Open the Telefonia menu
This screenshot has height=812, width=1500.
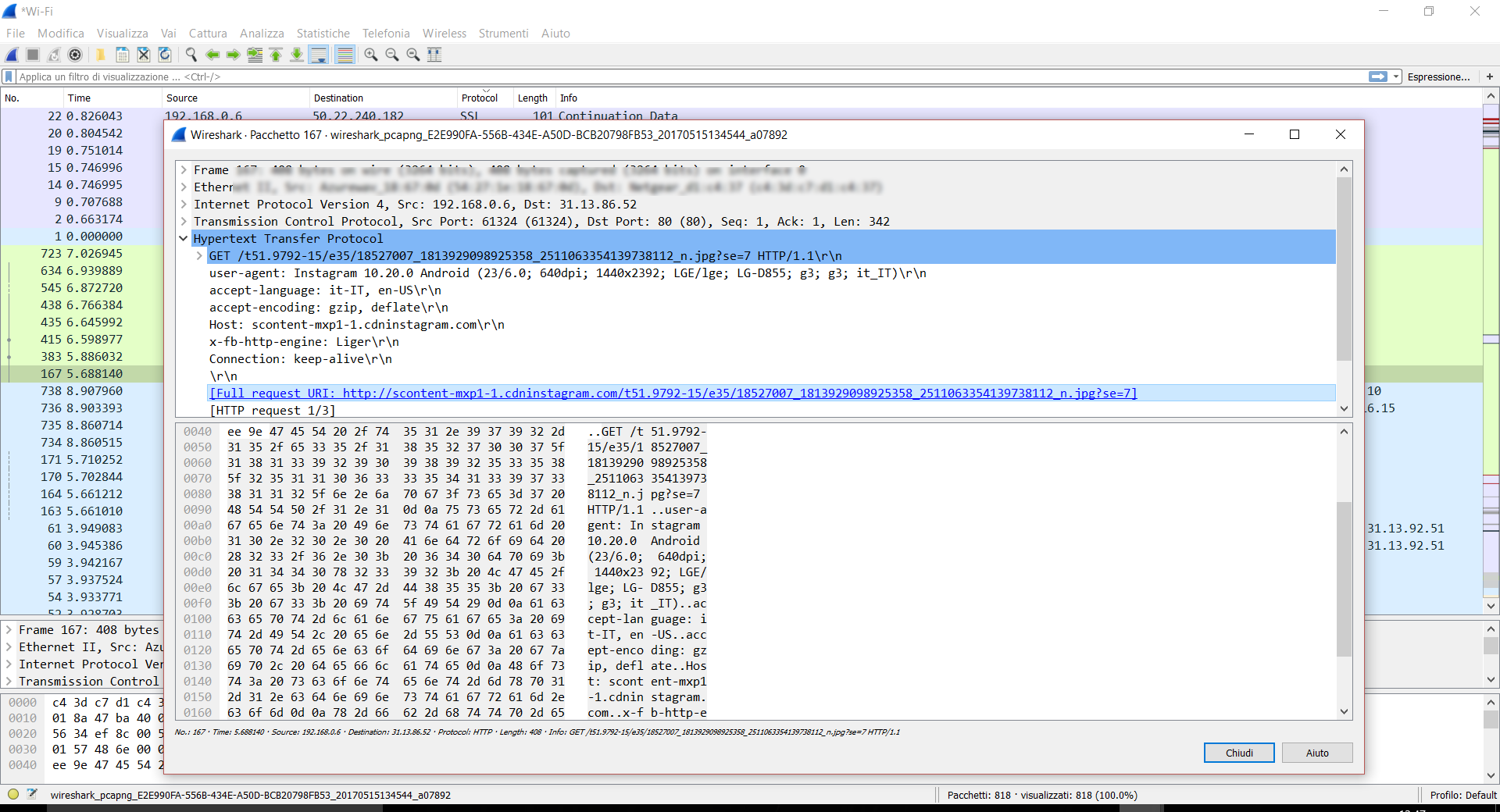tap(386, 34)
